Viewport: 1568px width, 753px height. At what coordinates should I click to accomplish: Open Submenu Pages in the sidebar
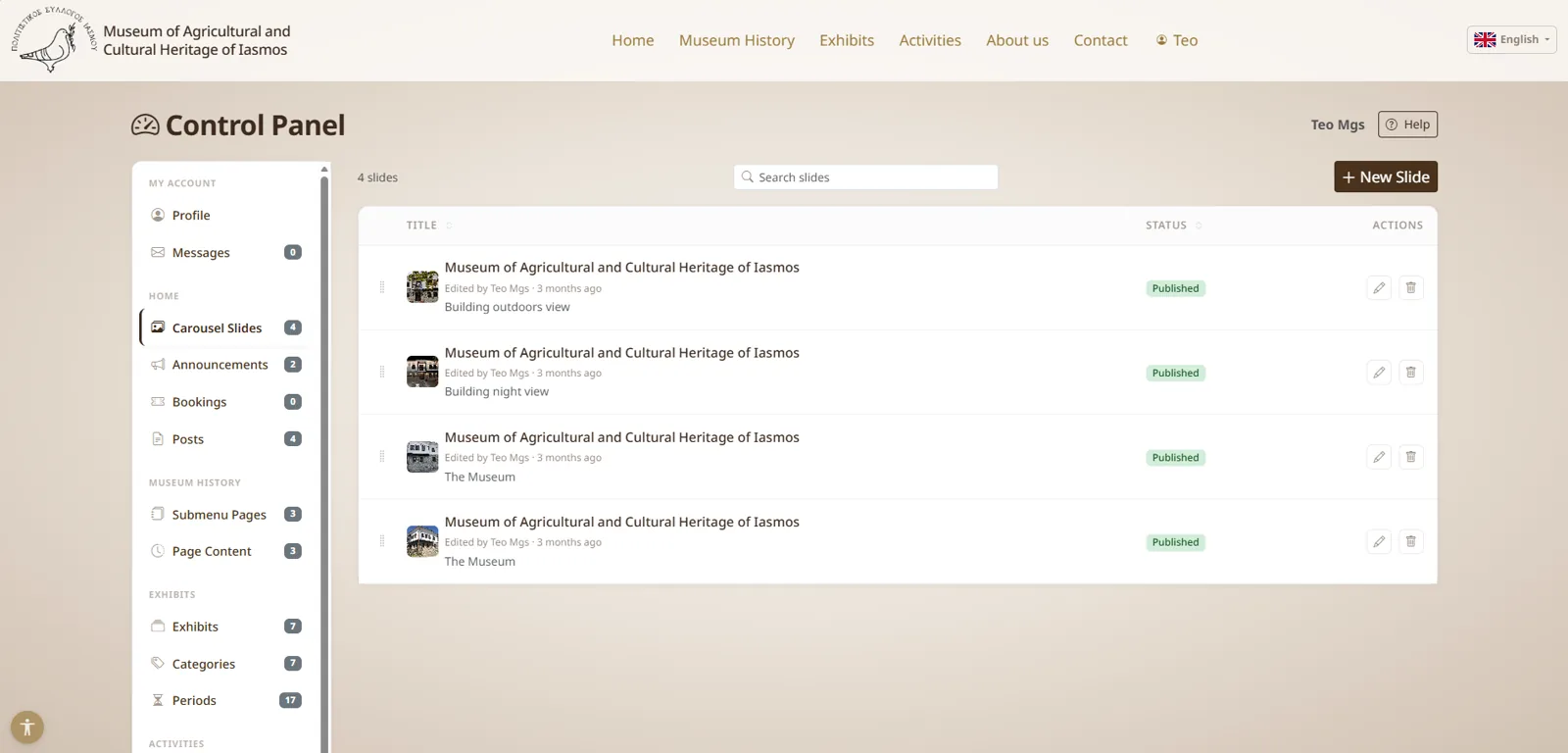click(x=225, y=515)
